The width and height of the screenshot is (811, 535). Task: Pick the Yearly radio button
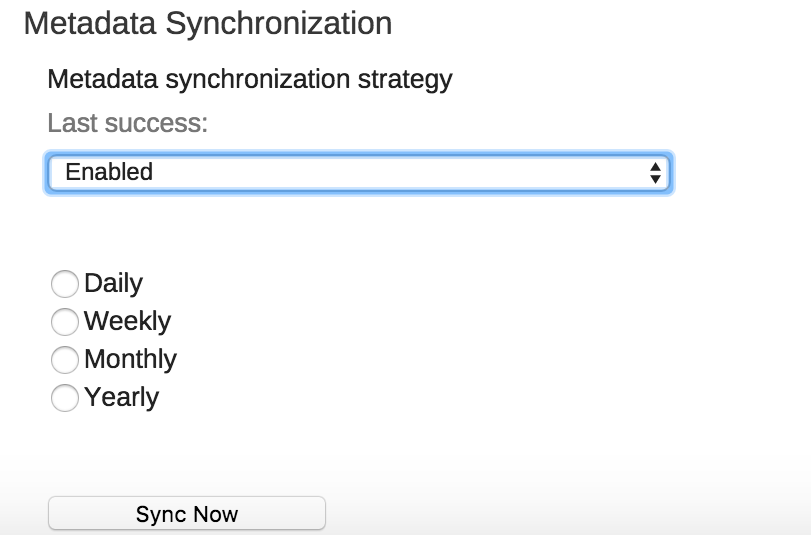pyautogui.click(x=64, y=398)
